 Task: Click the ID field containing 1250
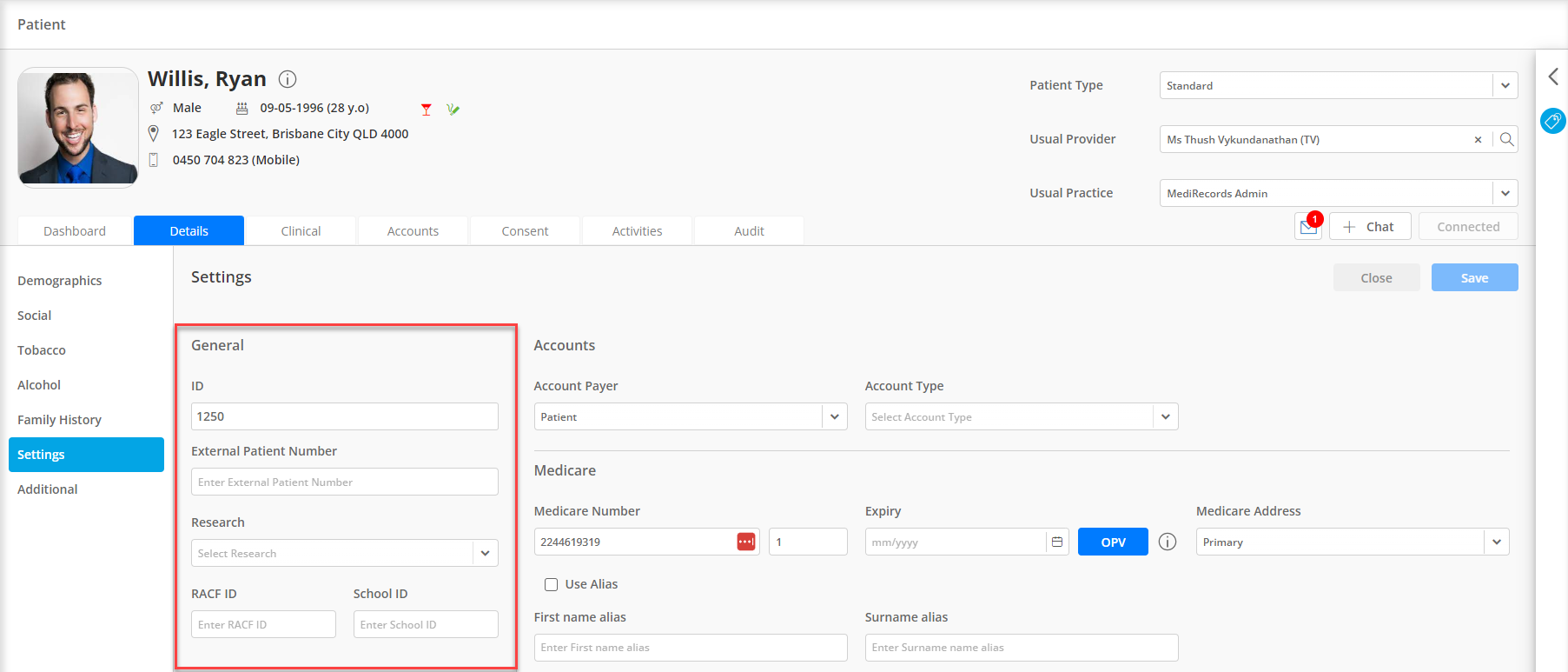[x=344, y=416]
